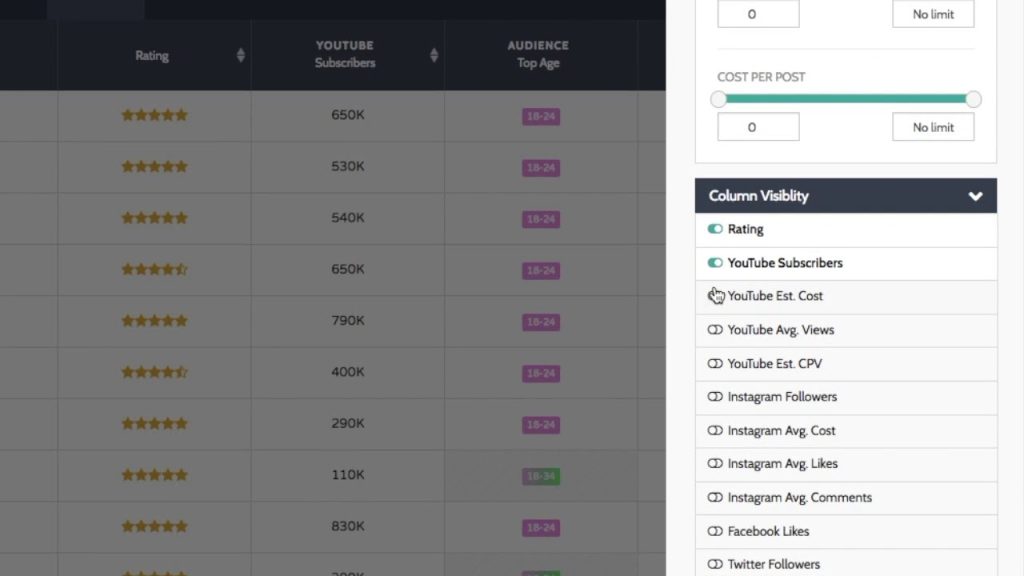Show Instagram Avg. Cost column
This screenshot has width=1024, height=576.
pyautogui.click(x=715, y=430)
